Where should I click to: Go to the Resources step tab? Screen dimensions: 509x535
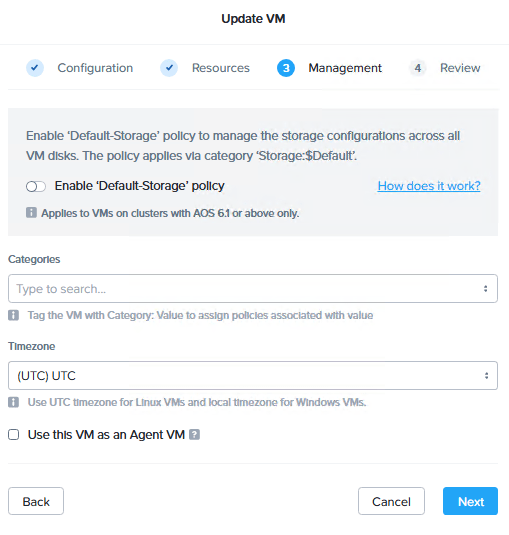221,68
